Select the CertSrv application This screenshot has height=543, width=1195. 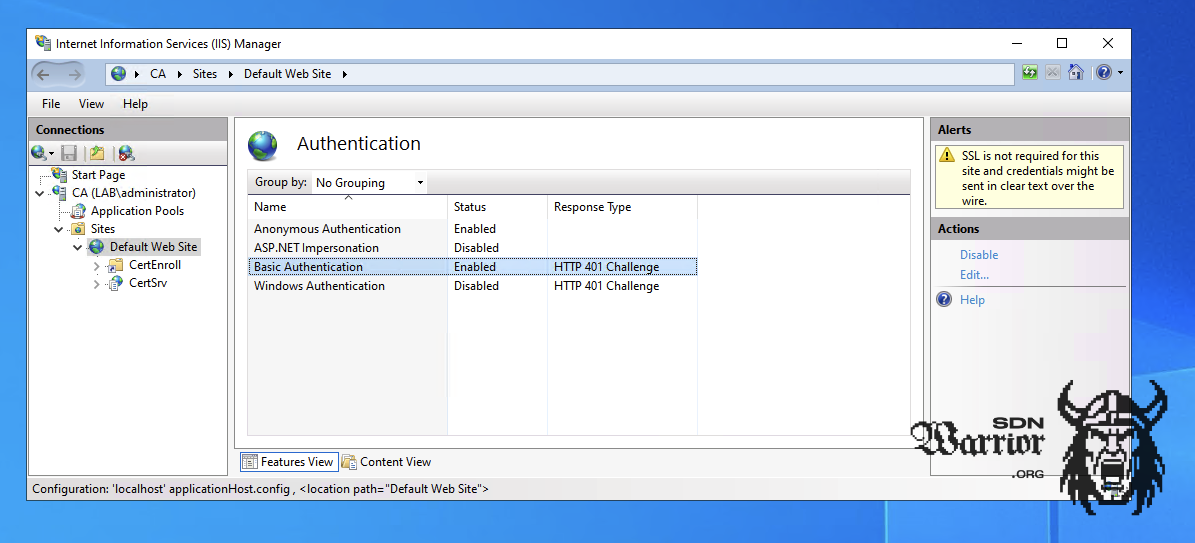(148, 283)
